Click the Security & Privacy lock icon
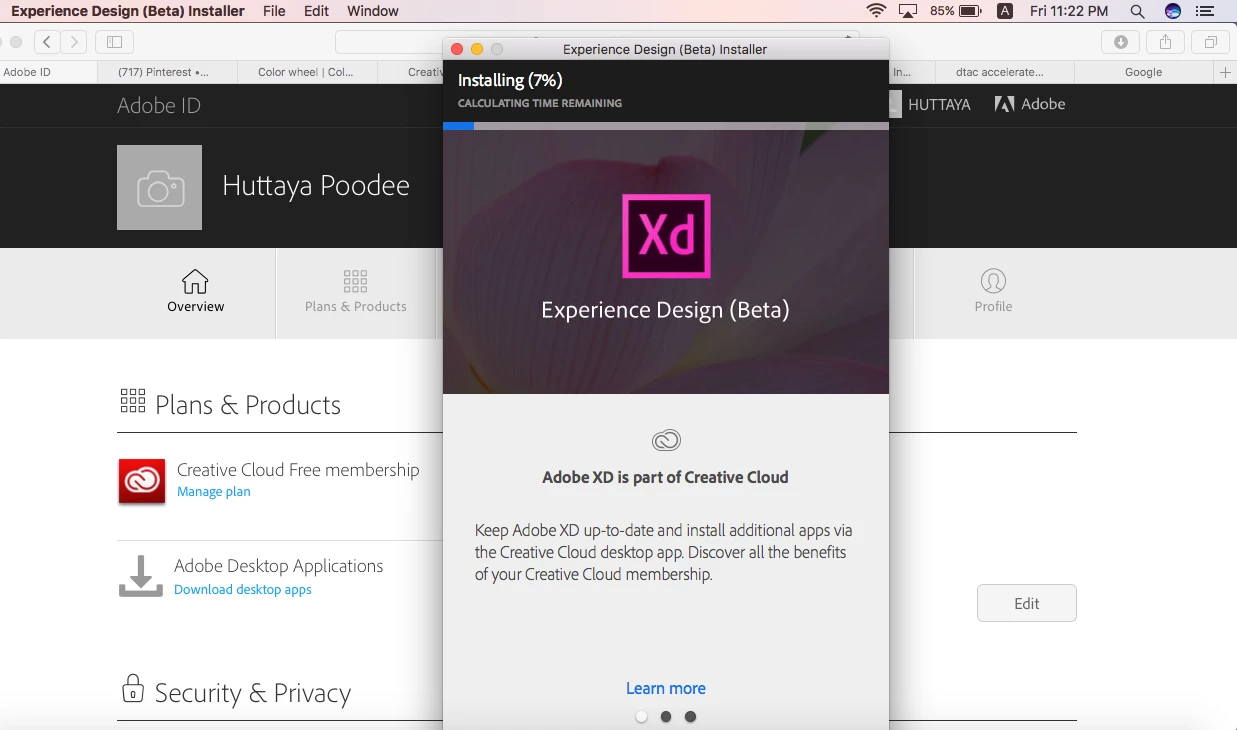This screenshot has height=730, width=1237. pos(132,689)
